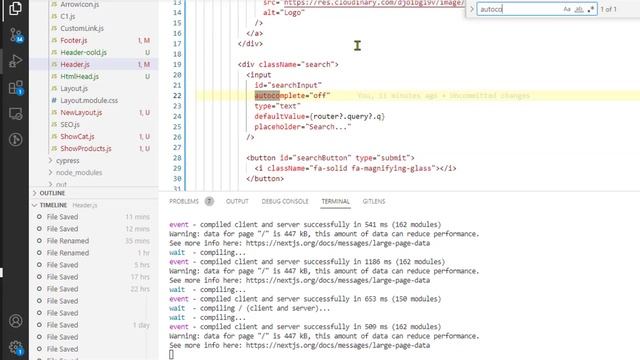Open Layout.js in the explorer
Image resolution: width=640 pixels, height=360 pixels.
point(74,88)
